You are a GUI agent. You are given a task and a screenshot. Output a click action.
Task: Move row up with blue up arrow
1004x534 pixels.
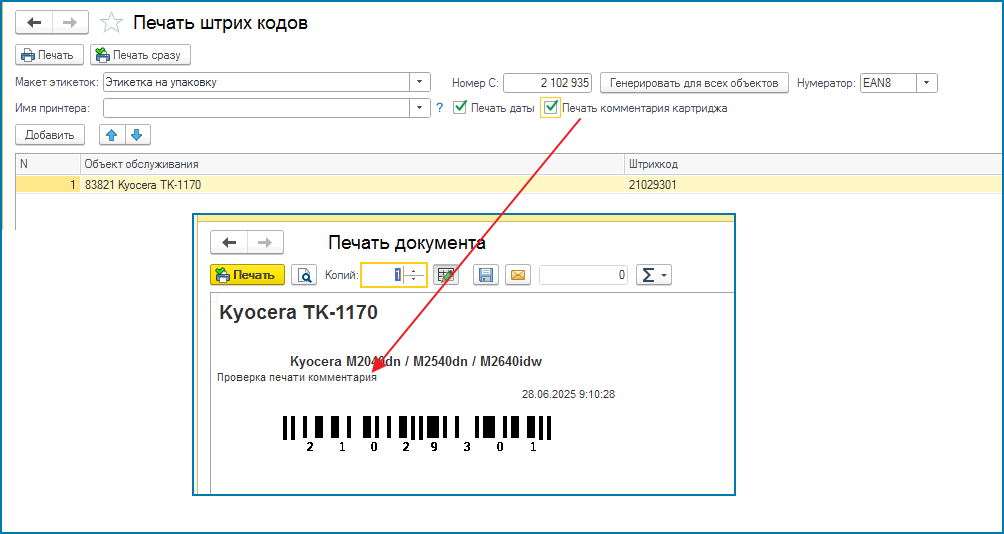[x=112, y=135]
